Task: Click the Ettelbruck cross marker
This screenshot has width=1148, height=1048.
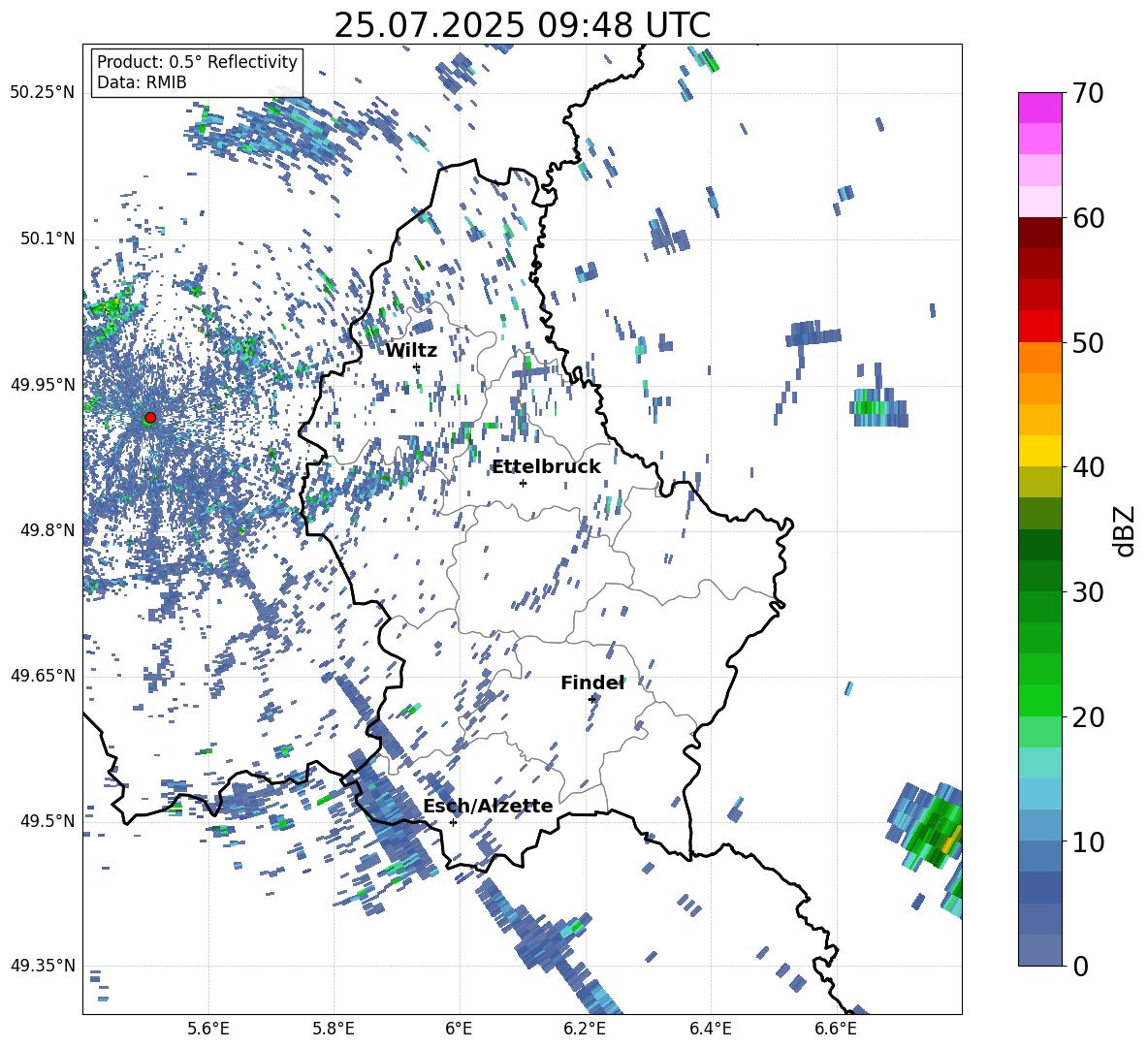Action: [523, 483]
